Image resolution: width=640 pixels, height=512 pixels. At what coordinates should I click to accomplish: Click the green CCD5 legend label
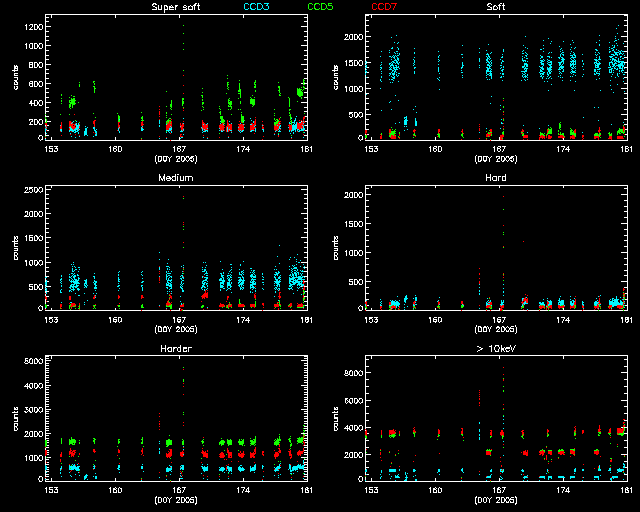click(322, 7)
